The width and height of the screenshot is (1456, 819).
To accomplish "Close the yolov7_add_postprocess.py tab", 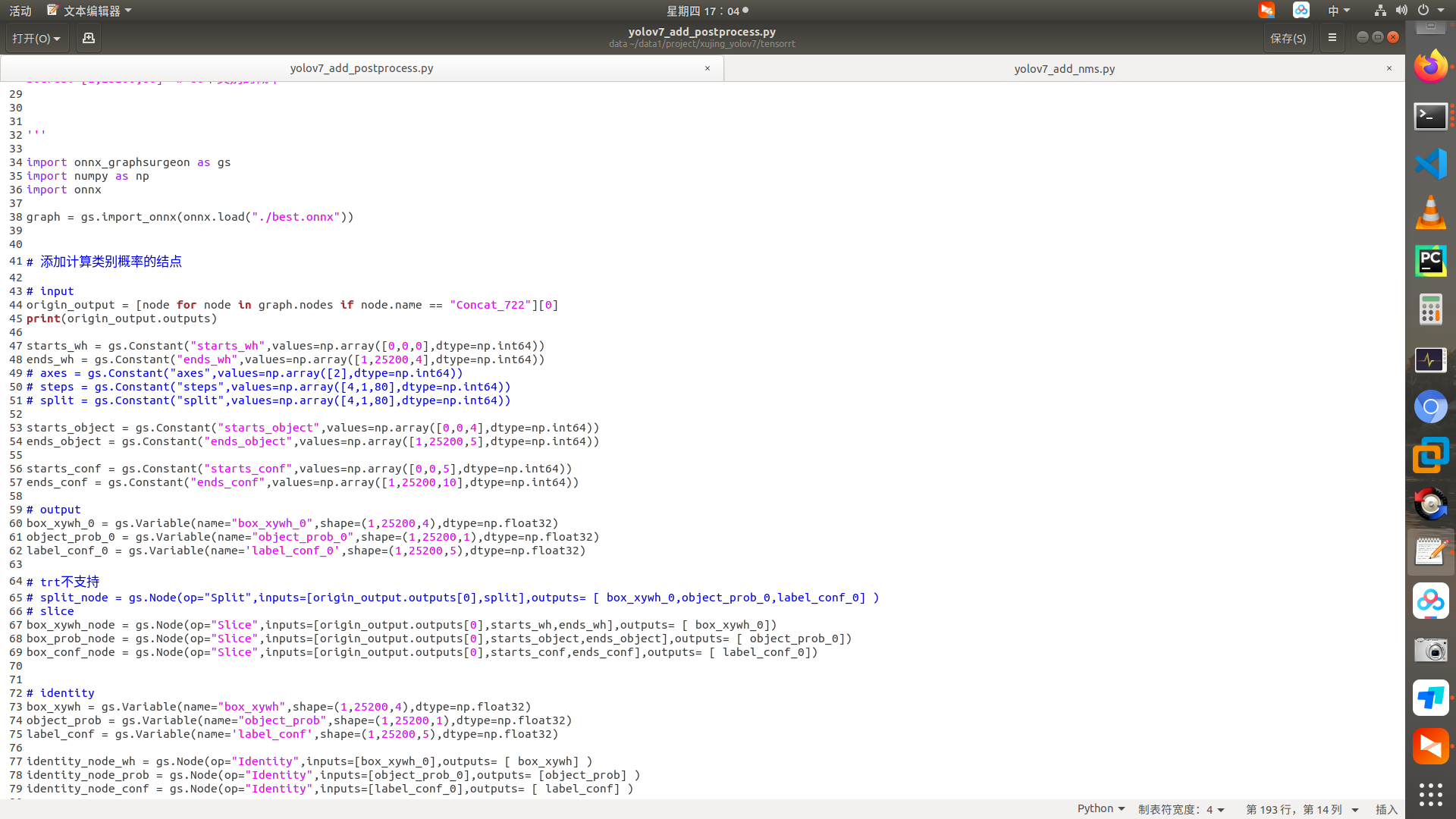I will [707, 68].
